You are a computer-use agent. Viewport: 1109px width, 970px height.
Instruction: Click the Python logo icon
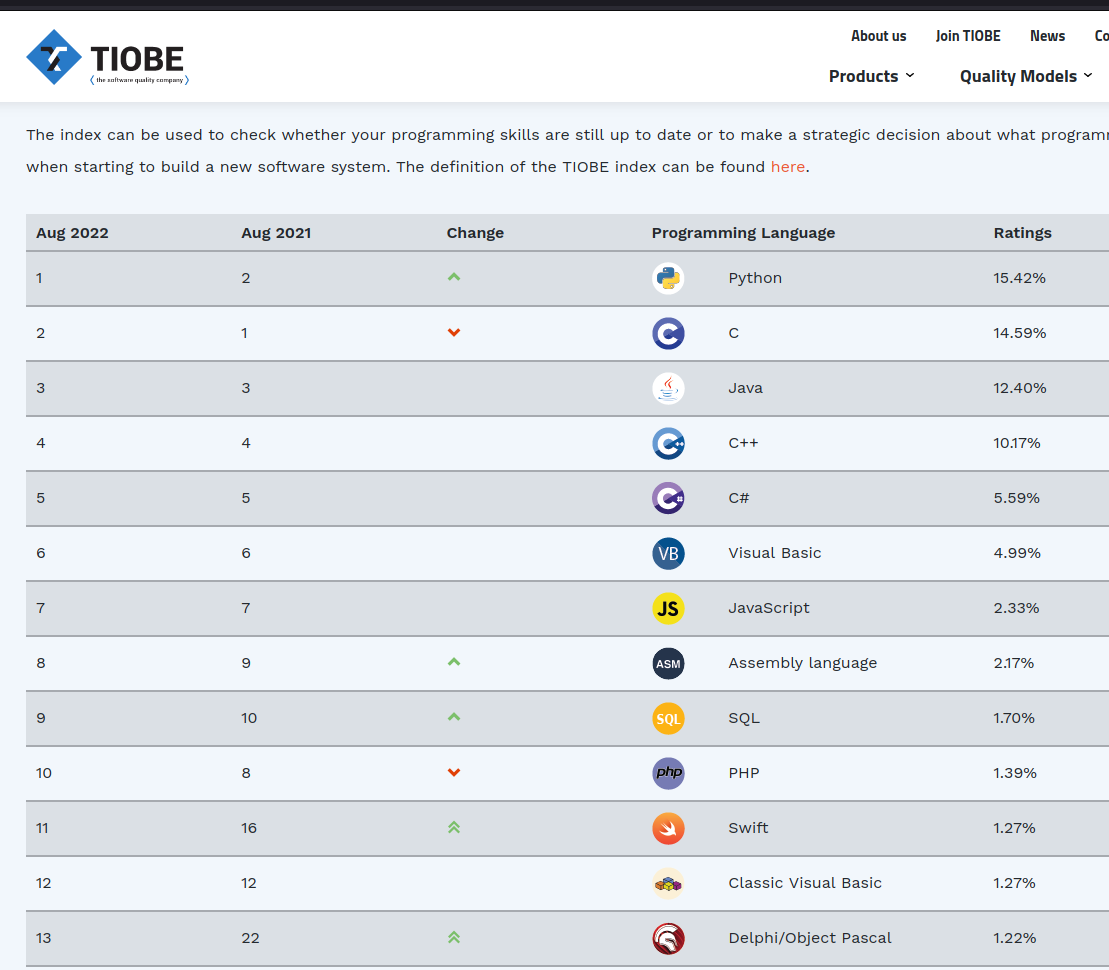point(668,279)
